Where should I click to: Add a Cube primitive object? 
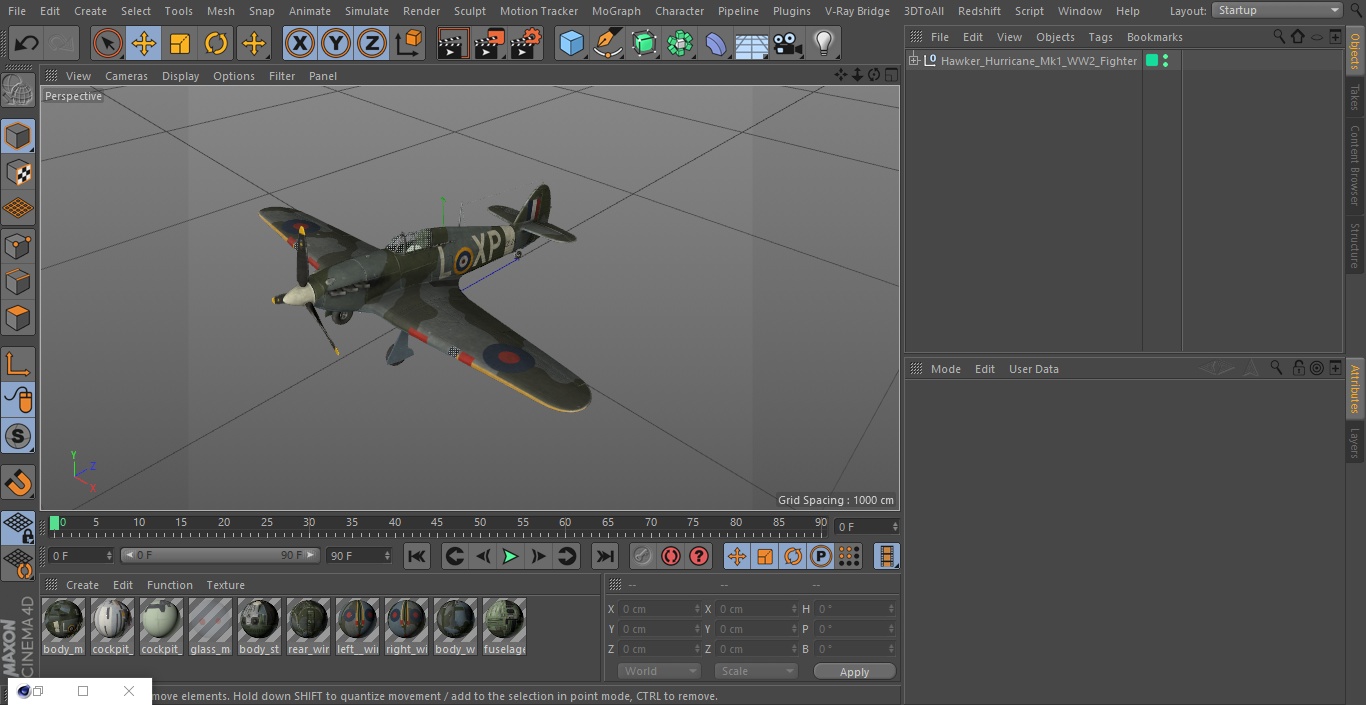coord(571,43)
